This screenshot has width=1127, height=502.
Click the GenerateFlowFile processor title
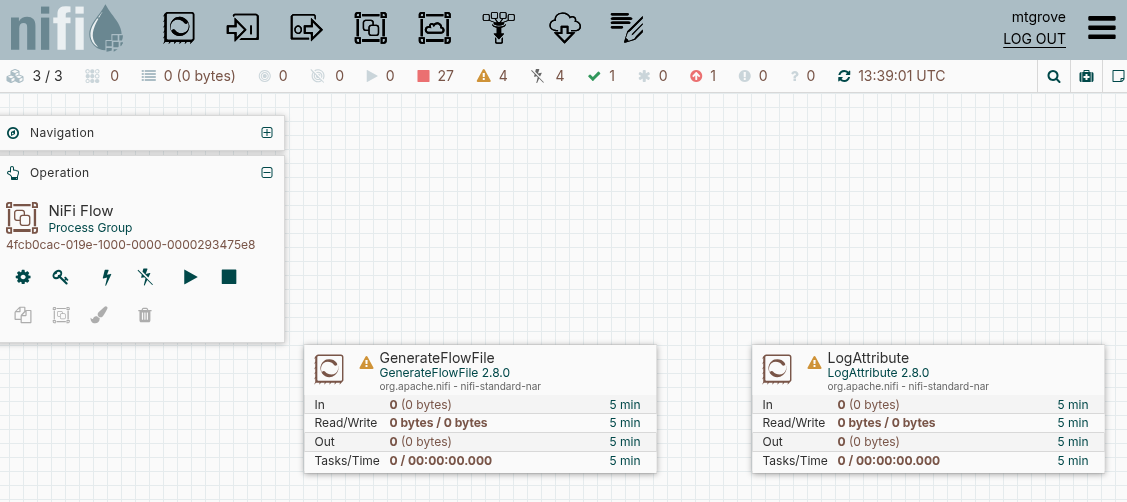coord(437,357)
